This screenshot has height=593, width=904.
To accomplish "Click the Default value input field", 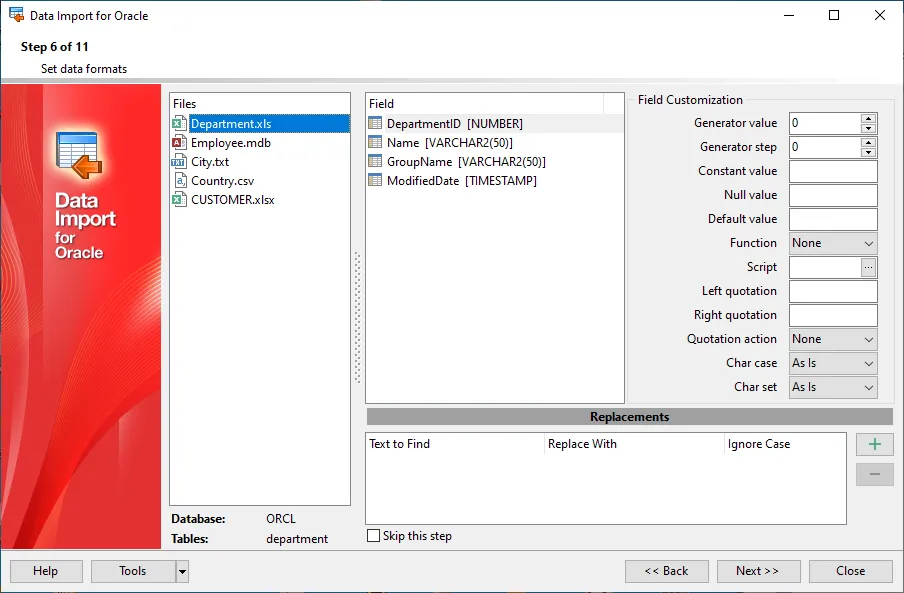I will click(x=833, y=219).
